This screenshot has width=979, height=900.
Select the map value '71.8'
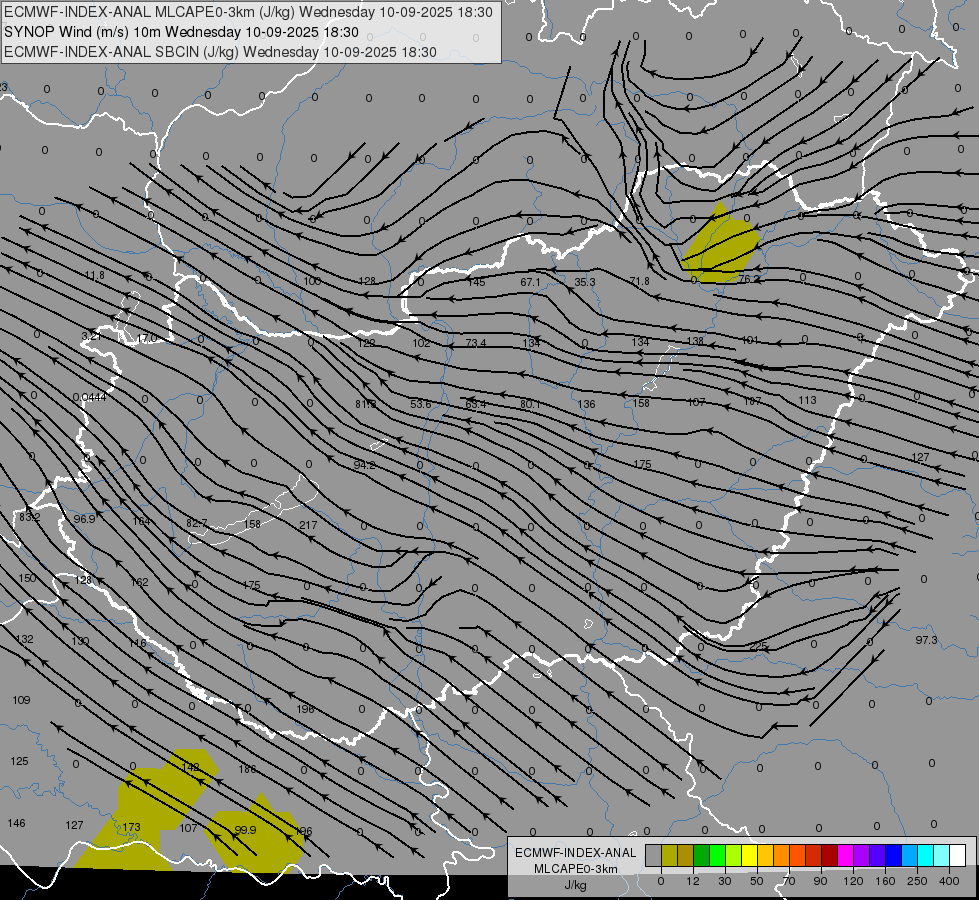coord(639,281)
